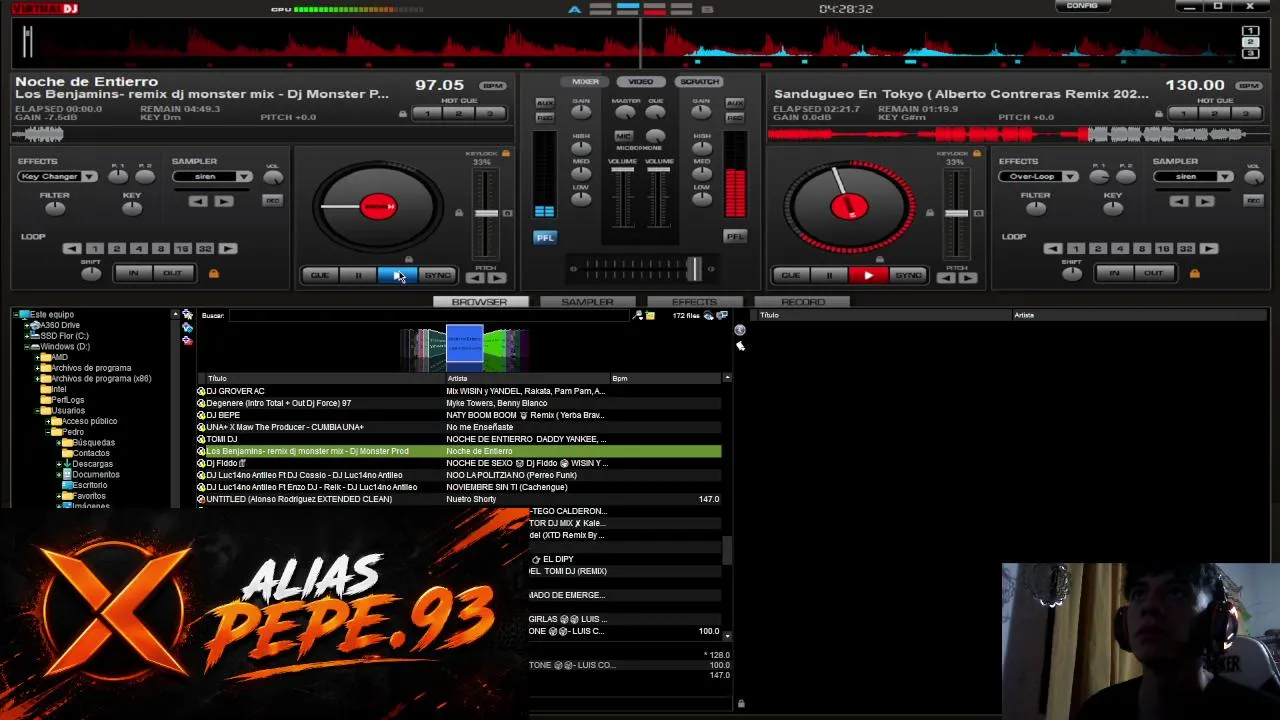
Task: Enable PFL for the left channel
Action: tap(544, 237)
